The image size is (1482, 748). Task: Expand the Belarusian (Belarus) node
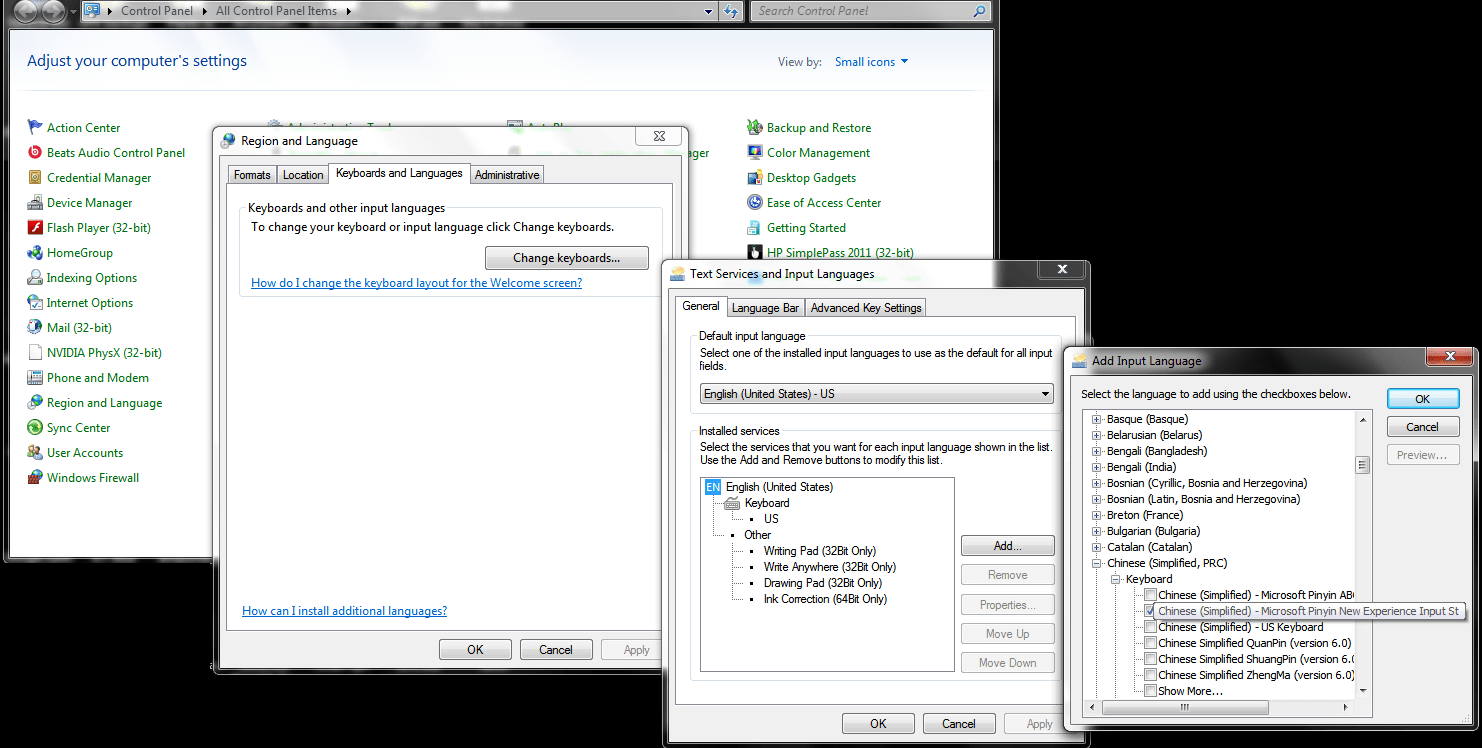1097,435
